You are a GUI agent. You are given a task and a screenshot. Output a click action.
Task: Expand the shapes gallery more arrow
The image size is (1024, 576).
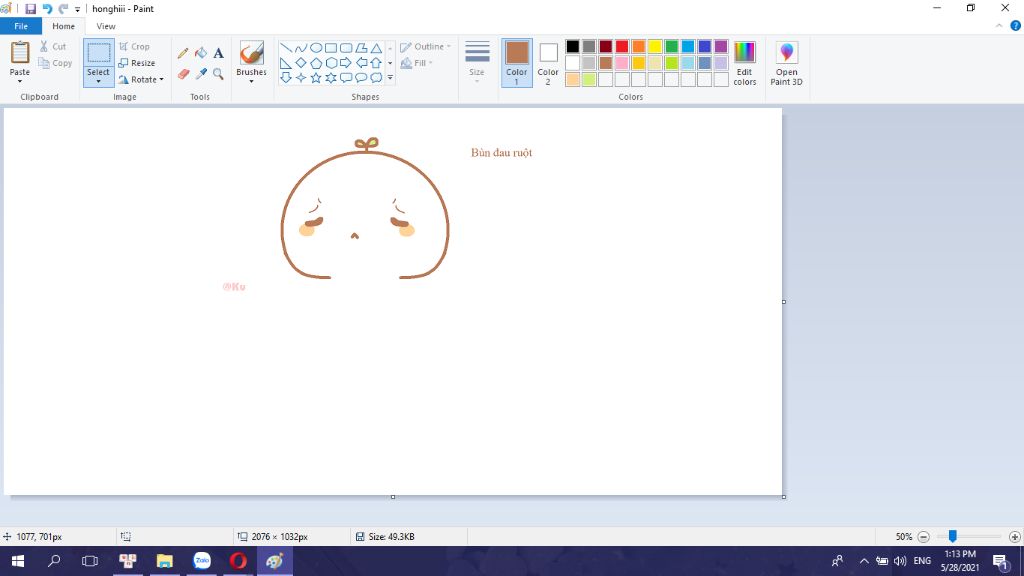pyautogui.click(x=390, y=78)
